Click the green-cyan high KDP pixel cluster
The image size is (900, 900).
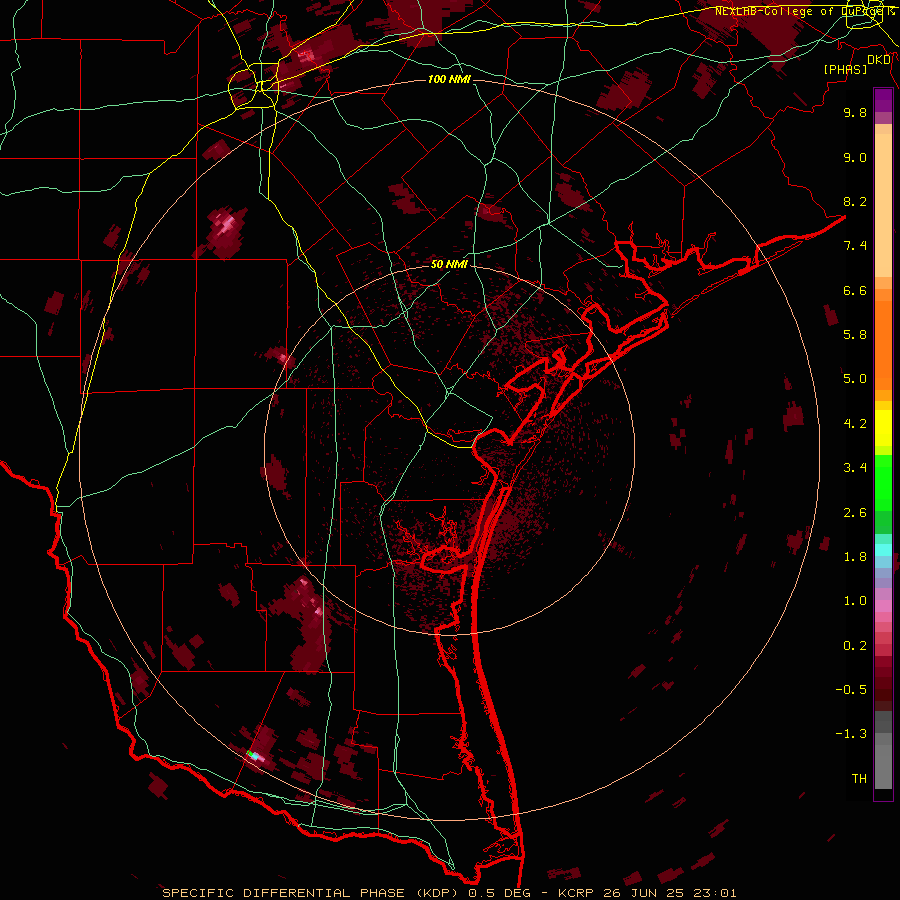(x=253, y=755)
